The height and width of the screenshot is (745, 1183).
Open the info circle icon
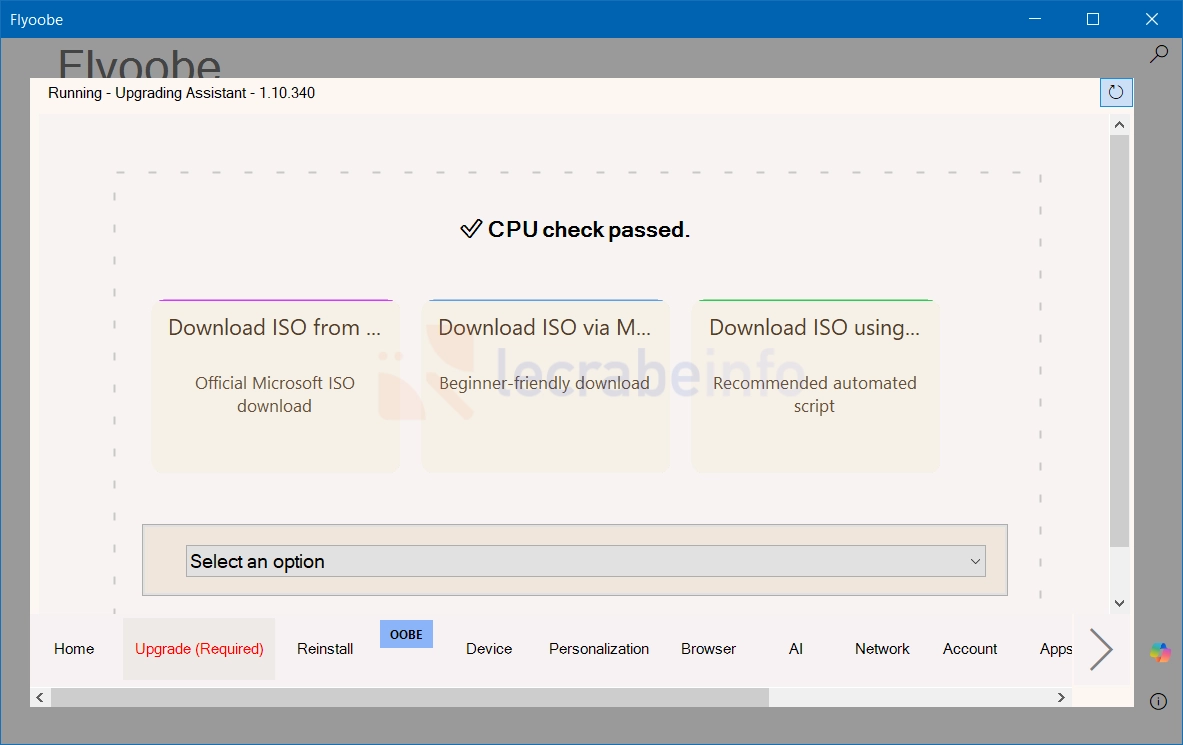[x=1158, y=701]
